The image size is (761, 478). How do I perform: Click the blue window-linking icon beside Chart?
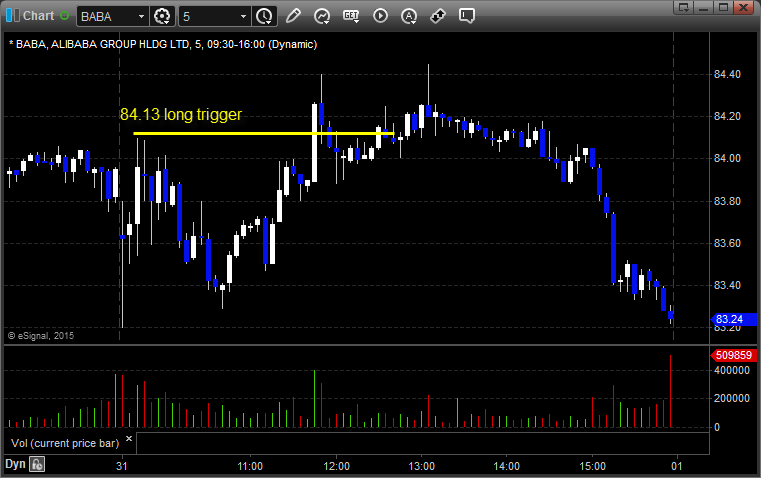(x=13, y=16)
